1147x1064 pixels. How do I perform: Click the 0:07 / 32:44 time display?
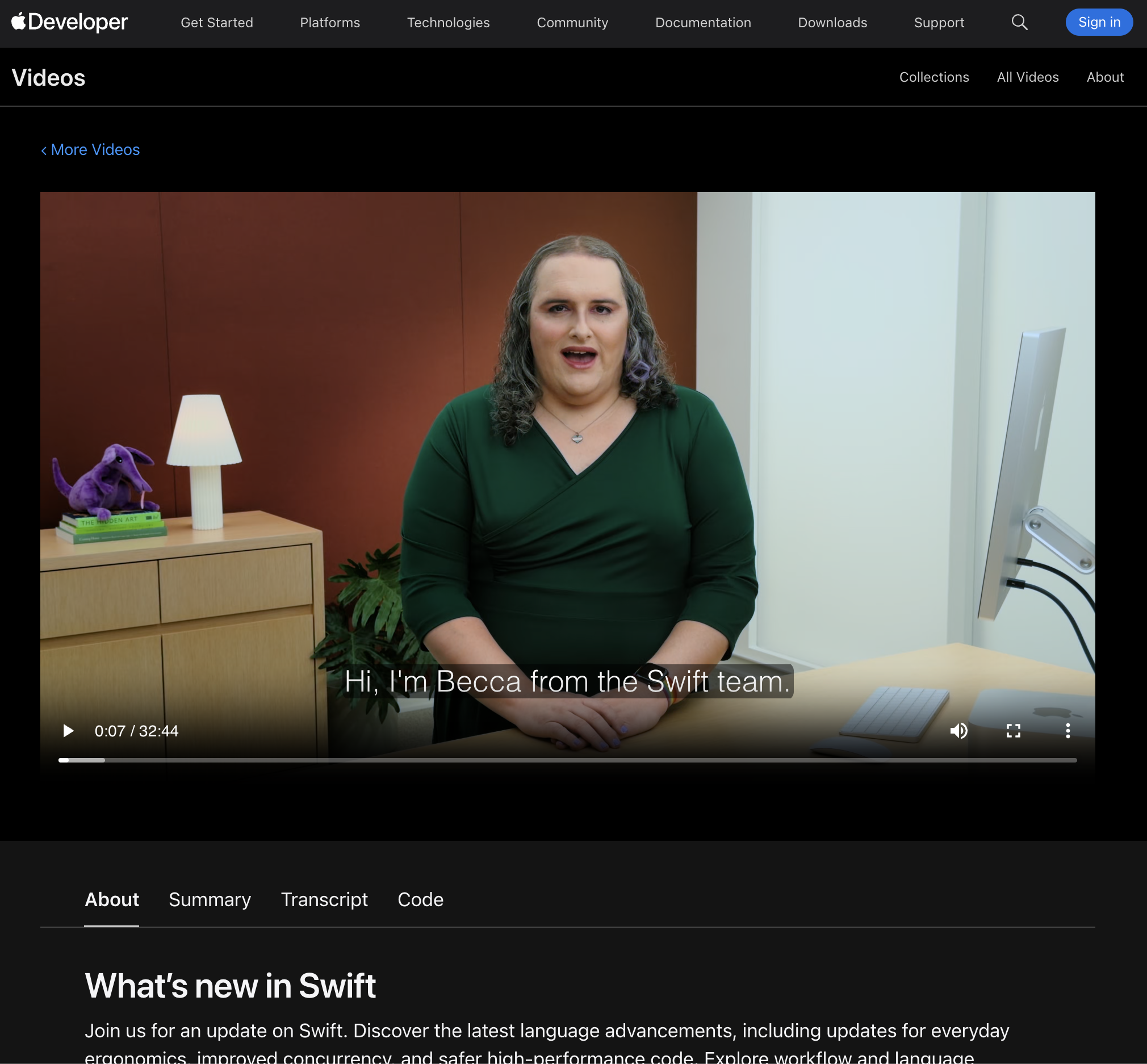pos(136,731)
